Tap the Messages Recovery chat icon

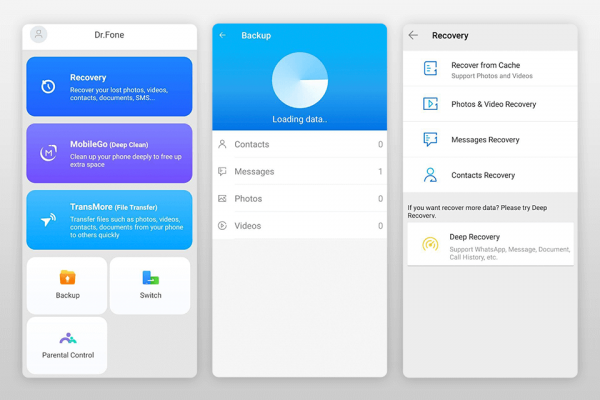(430, 139)
